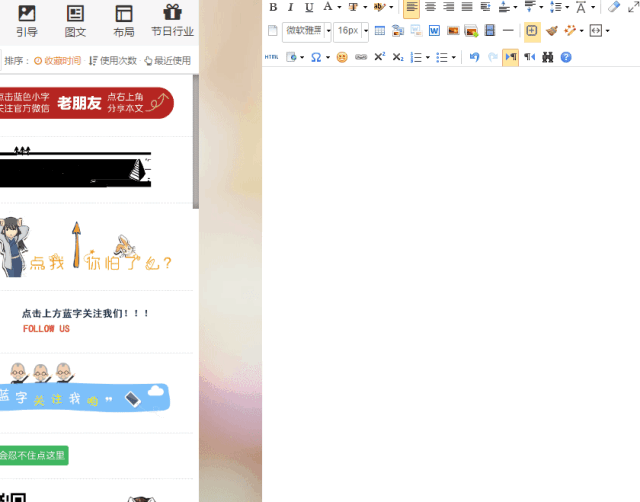640x502 pixels.
Task: Insert a hyperlink chain icon
Action: point(361,57)
